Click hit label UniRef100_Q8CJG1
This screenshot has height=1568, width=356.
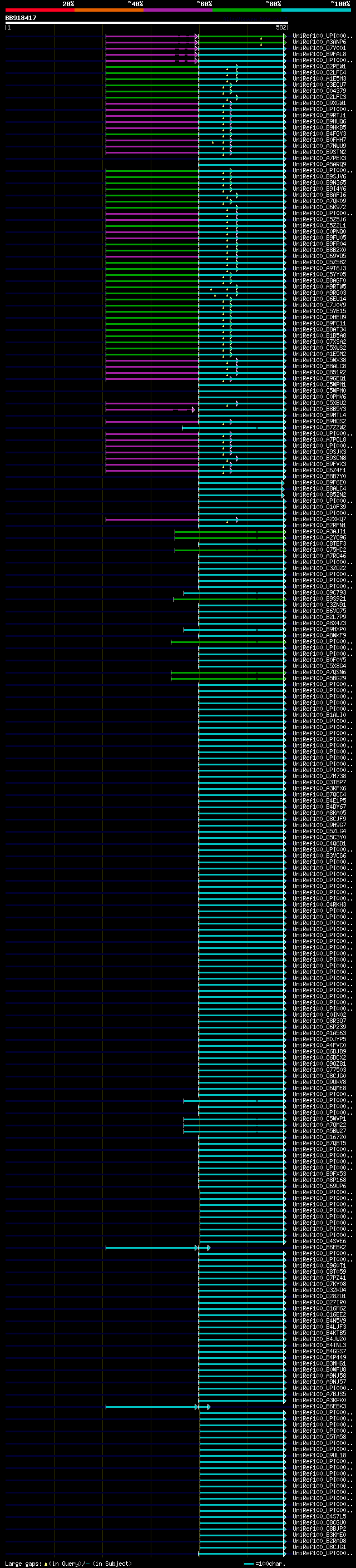[319, 1547]
